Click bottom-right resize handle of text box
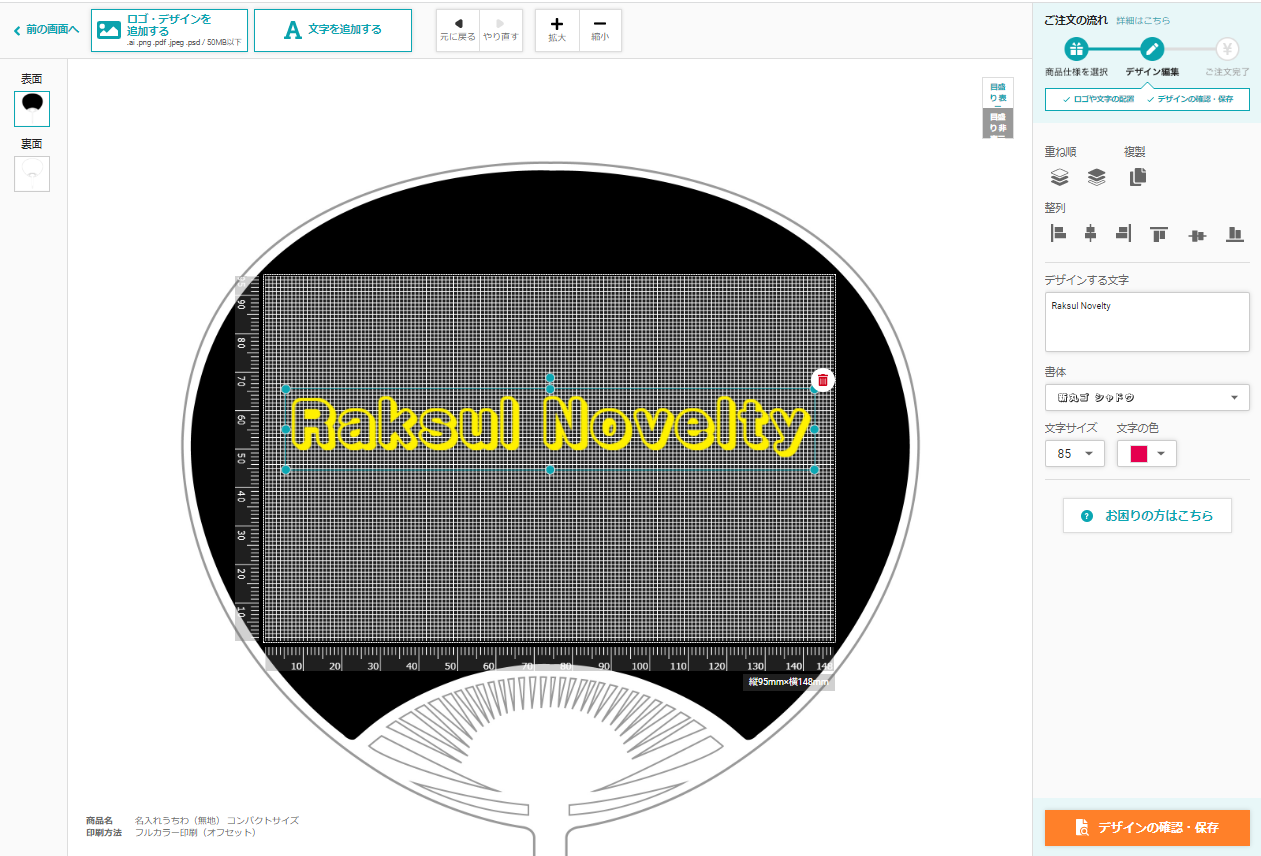This screenshot has height=856, width=1261. click(814, 469)
